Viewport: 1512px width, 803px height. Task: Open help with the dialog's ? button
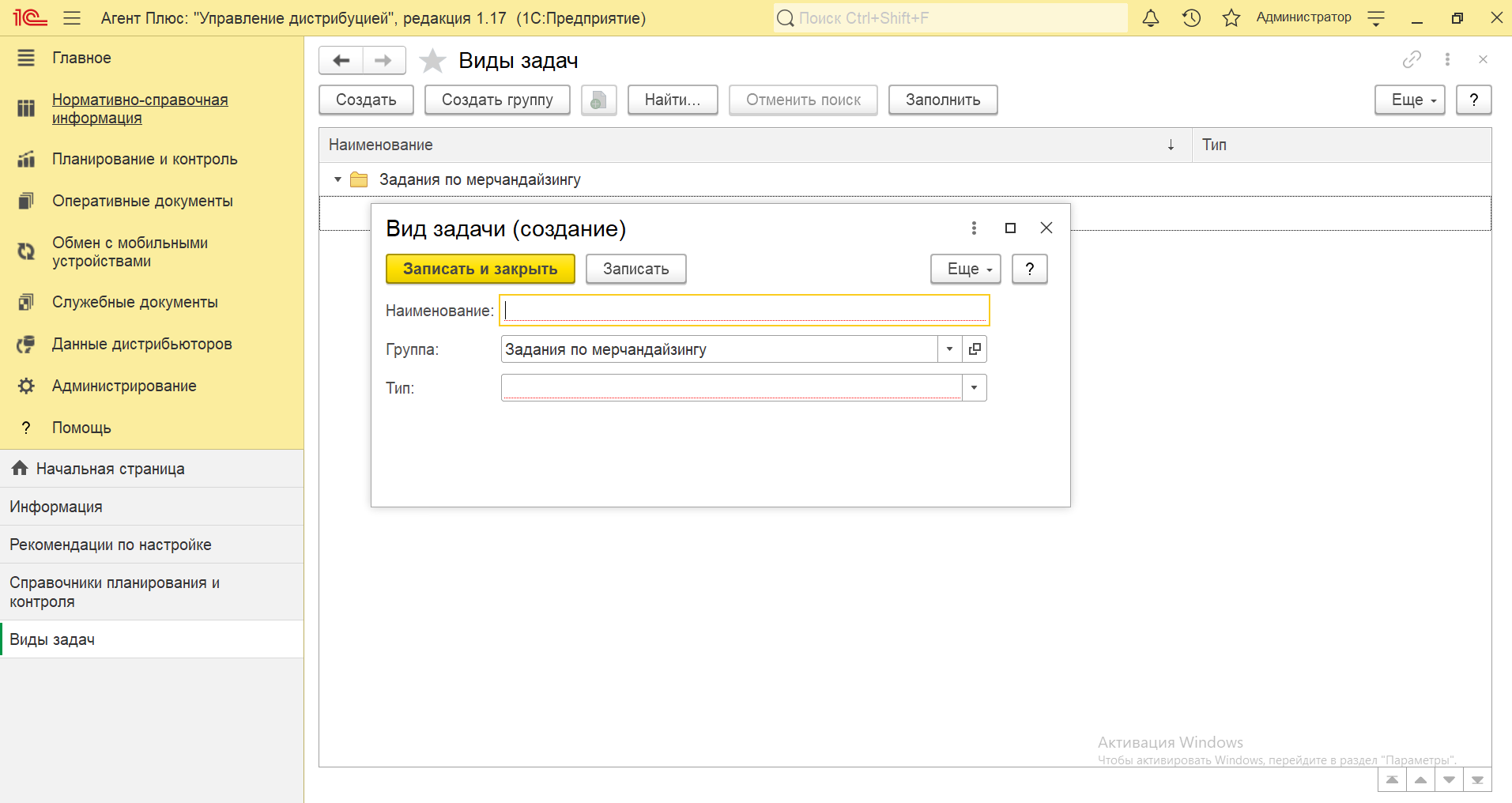1030,269
